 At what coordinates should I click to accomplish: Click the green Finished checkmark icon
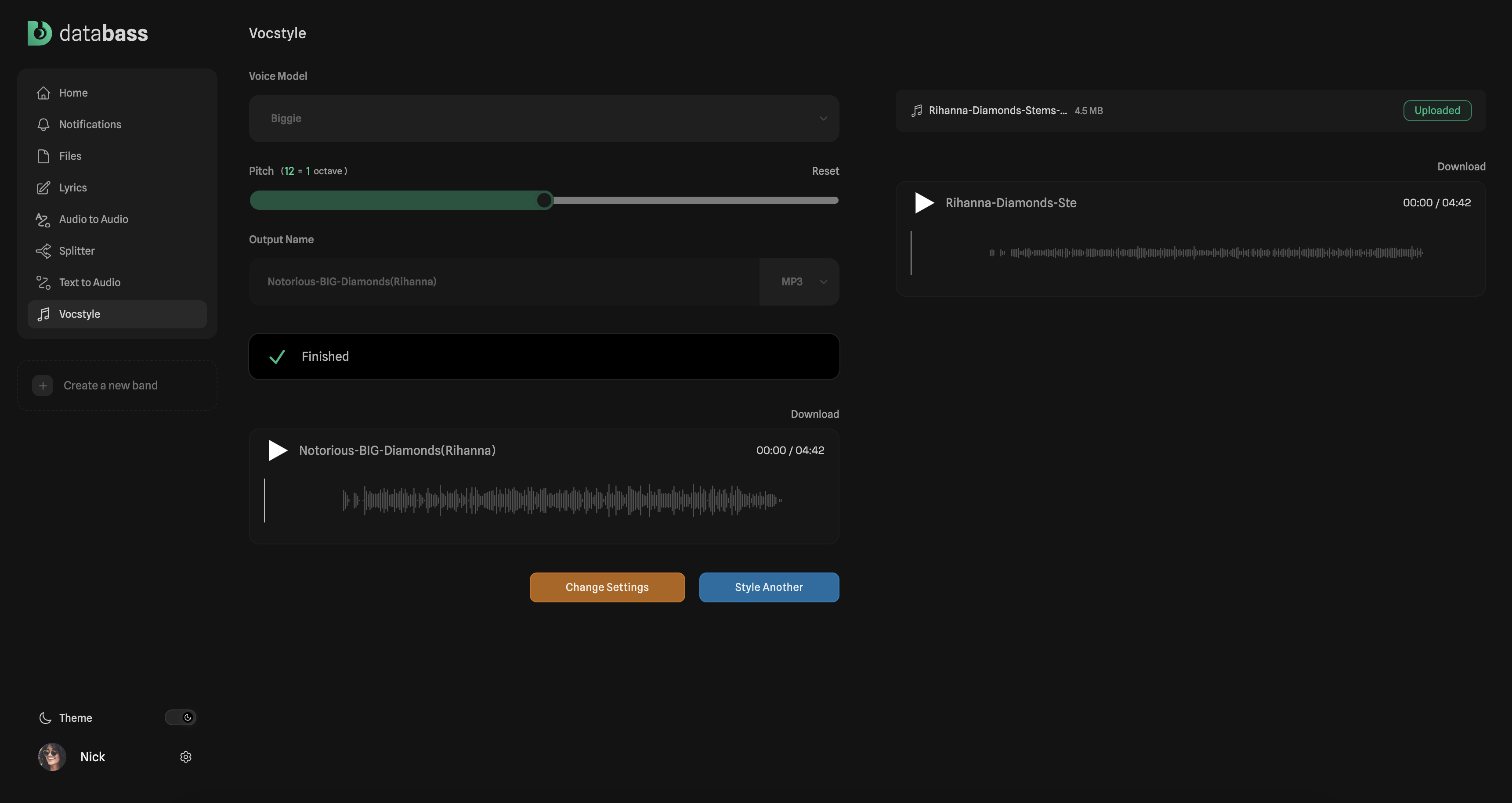point(277,356)
